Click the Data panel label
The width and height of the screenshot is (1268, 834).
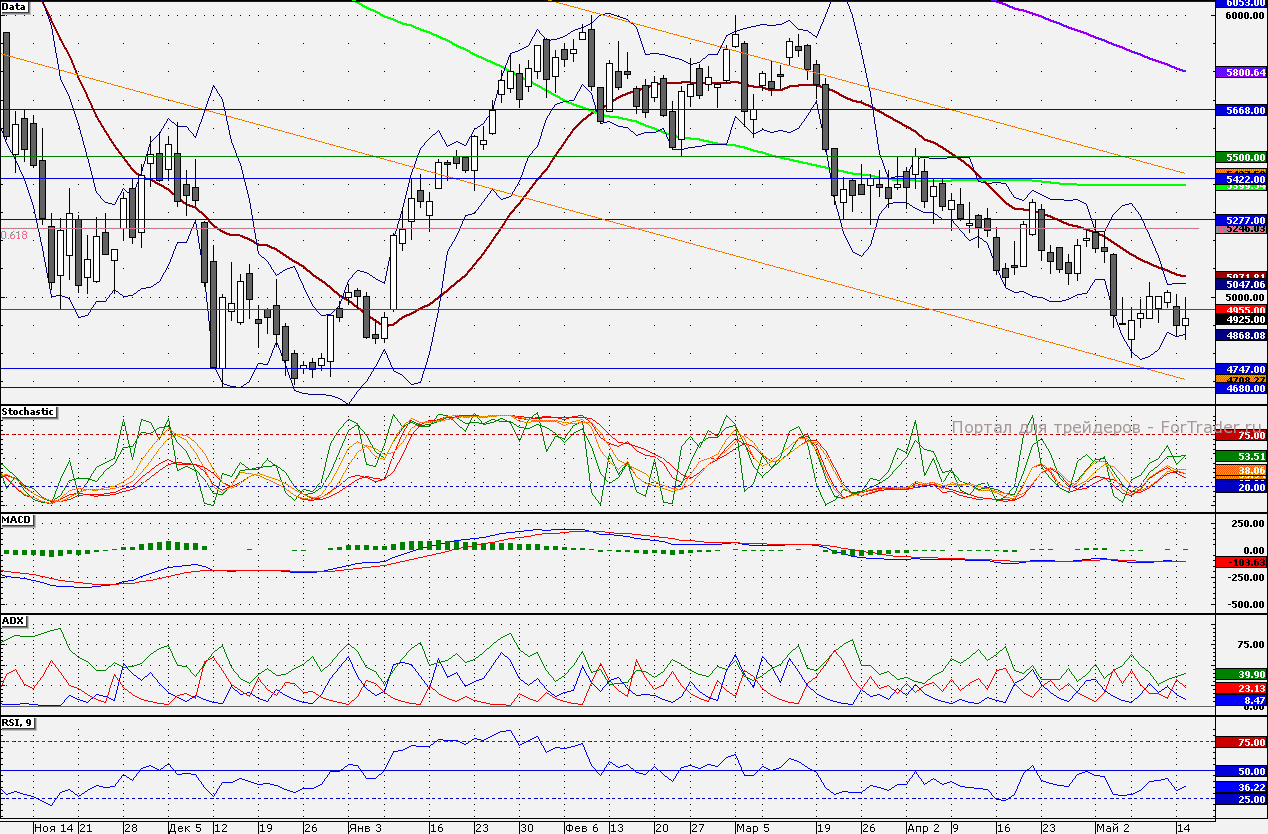pos(14,6)
